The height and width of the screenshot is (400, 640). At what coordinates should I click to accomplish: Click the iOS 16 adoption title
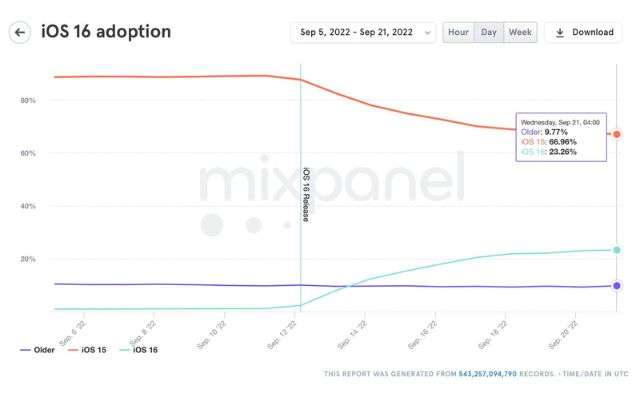pyautogui.click(x=105, y=32)
